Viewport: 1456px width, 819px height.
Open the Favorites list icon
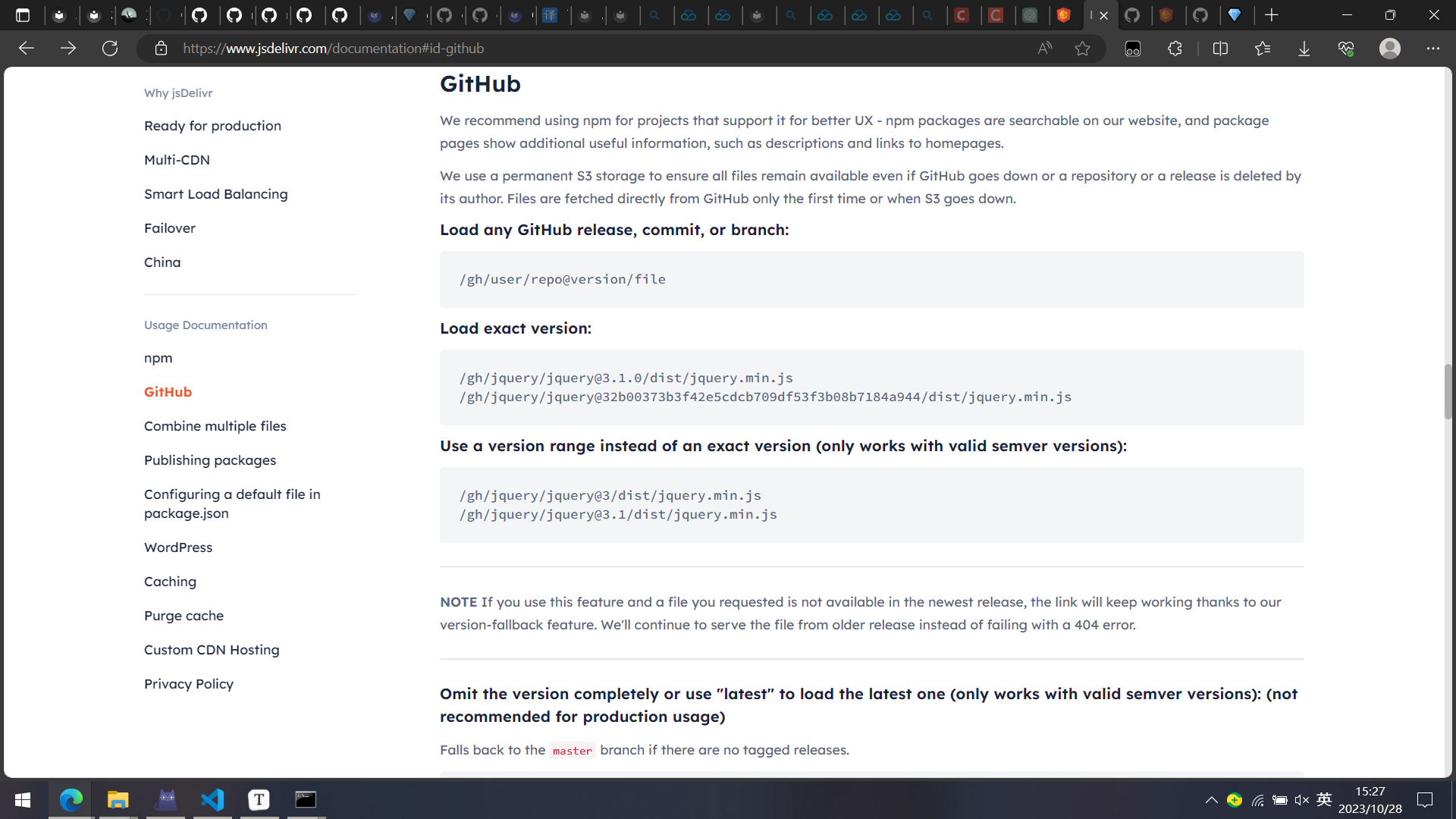1262,49
